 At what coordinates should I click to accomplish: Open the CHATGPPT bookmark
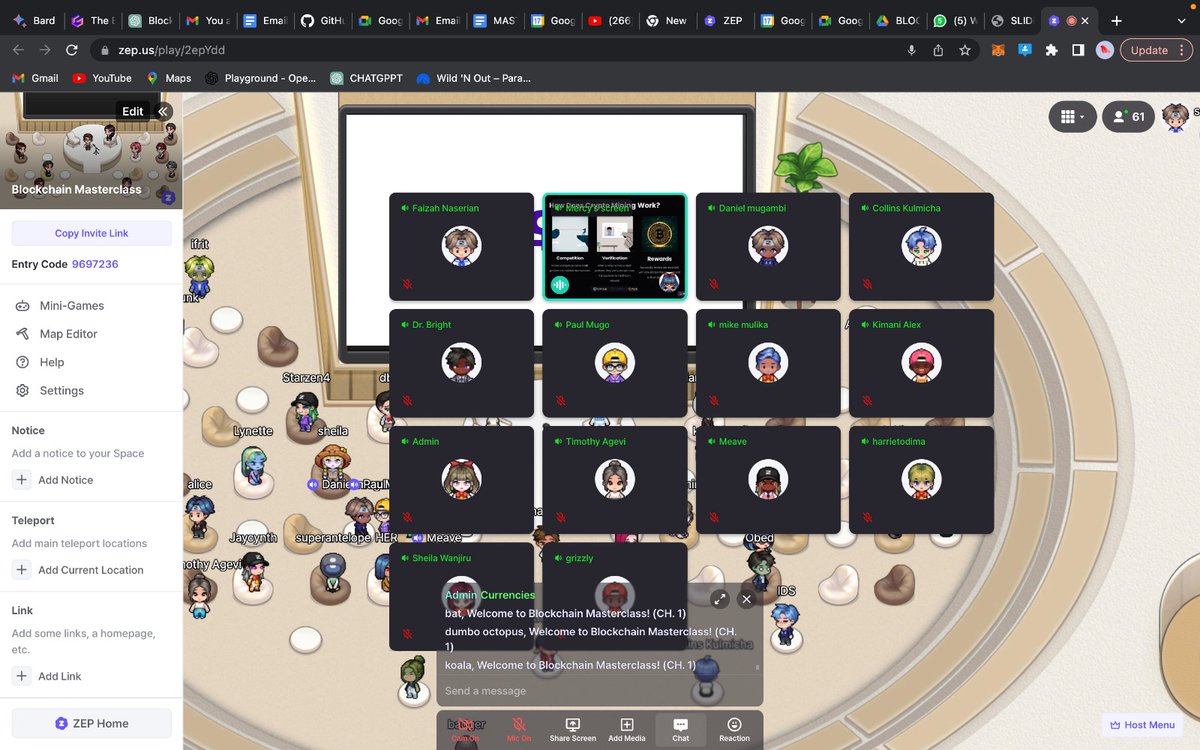coord(366,78)
